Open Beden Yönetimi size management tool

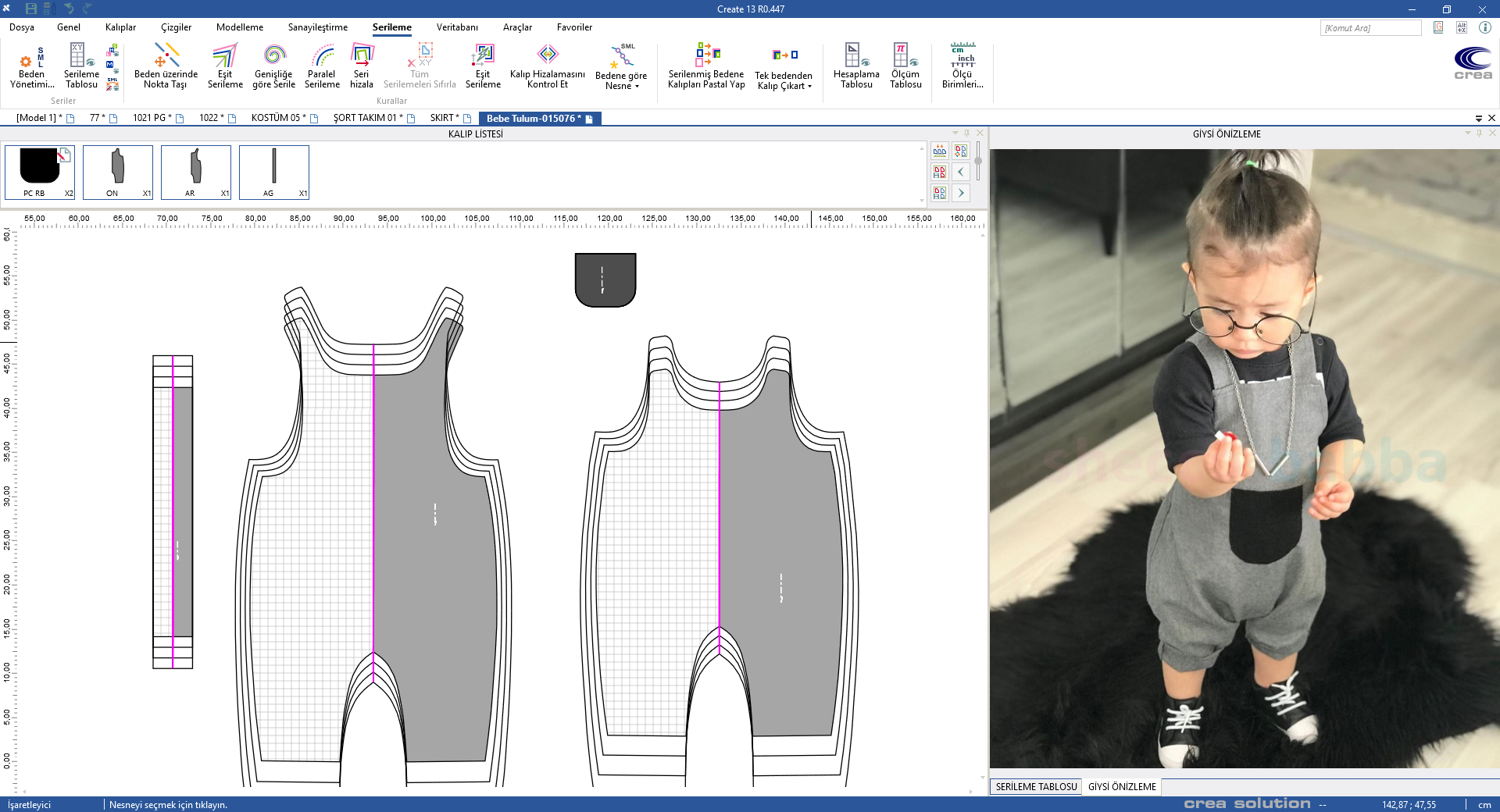31,66
